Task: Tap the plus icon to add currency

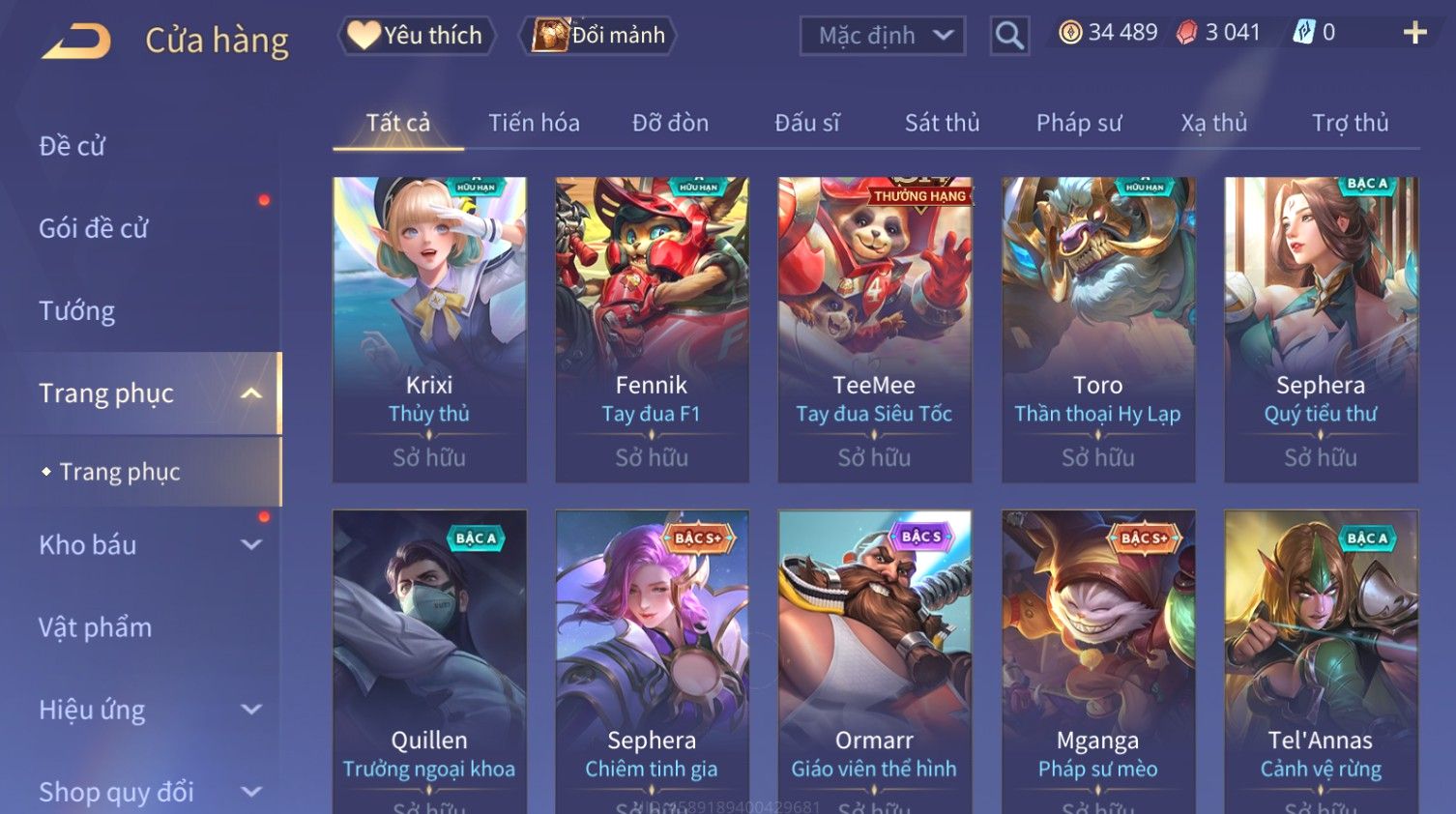Action: (1414, 33)
